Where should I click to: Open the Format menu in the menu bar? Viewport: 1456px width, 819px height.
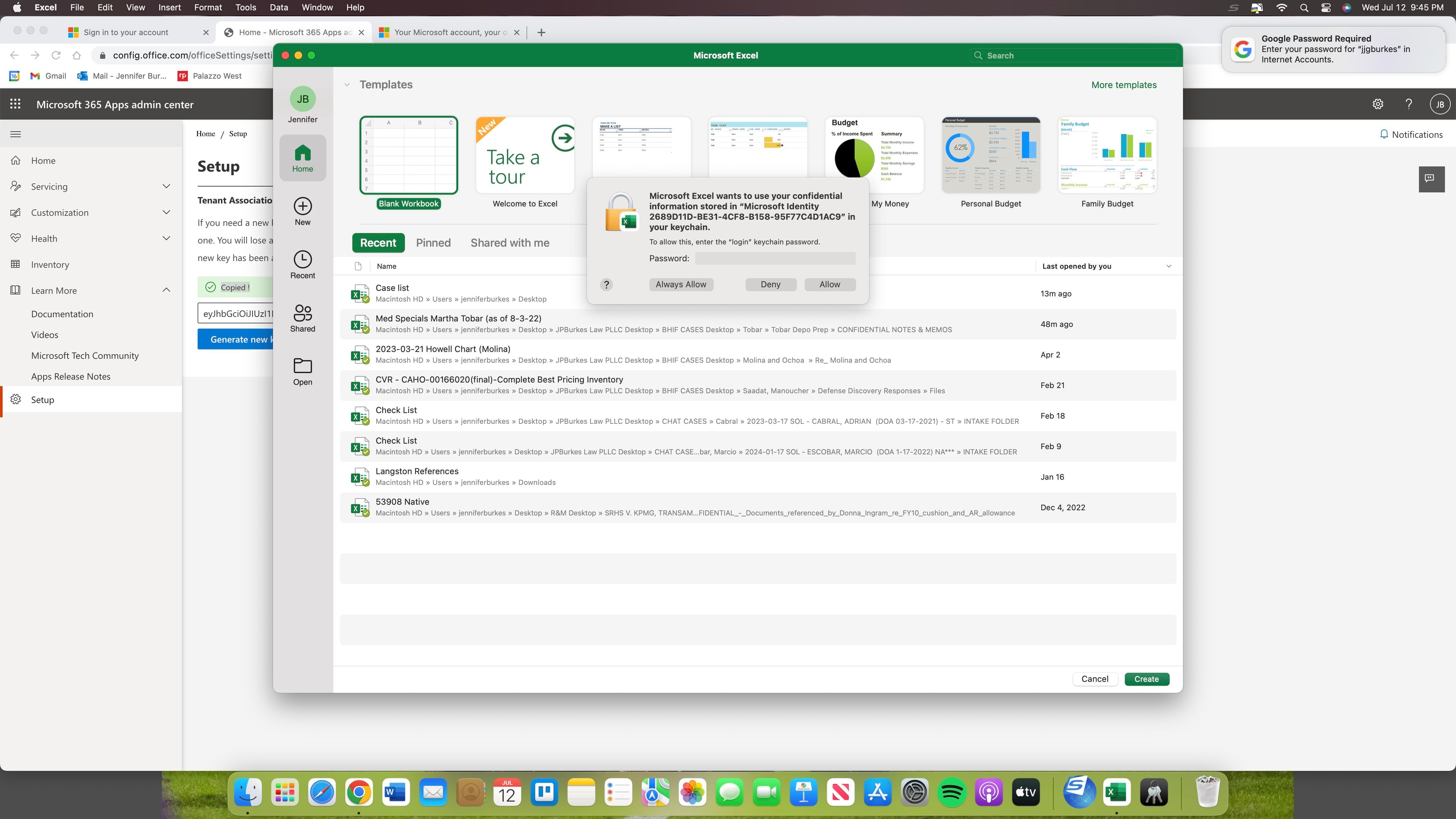click(x=207, y=7)
